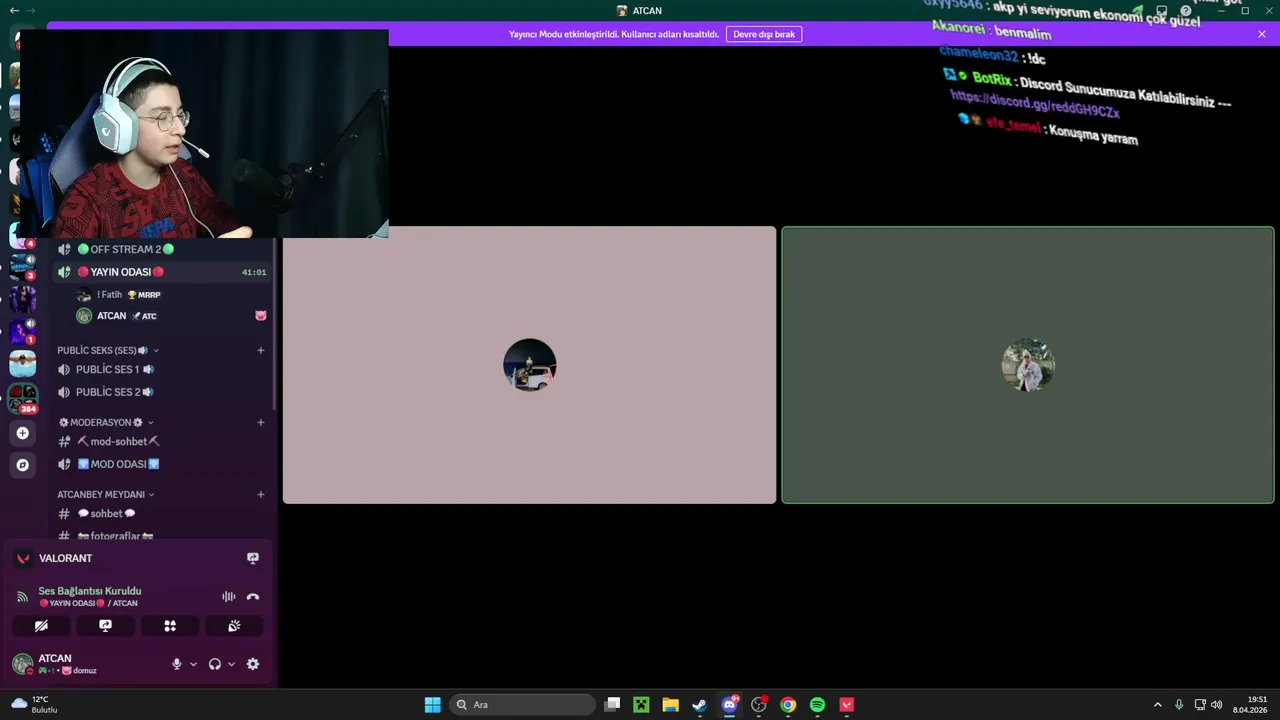The width and height of the screenshot is (1280, 720).
Task: Mute the microphone
Action: tap(177, 664)
